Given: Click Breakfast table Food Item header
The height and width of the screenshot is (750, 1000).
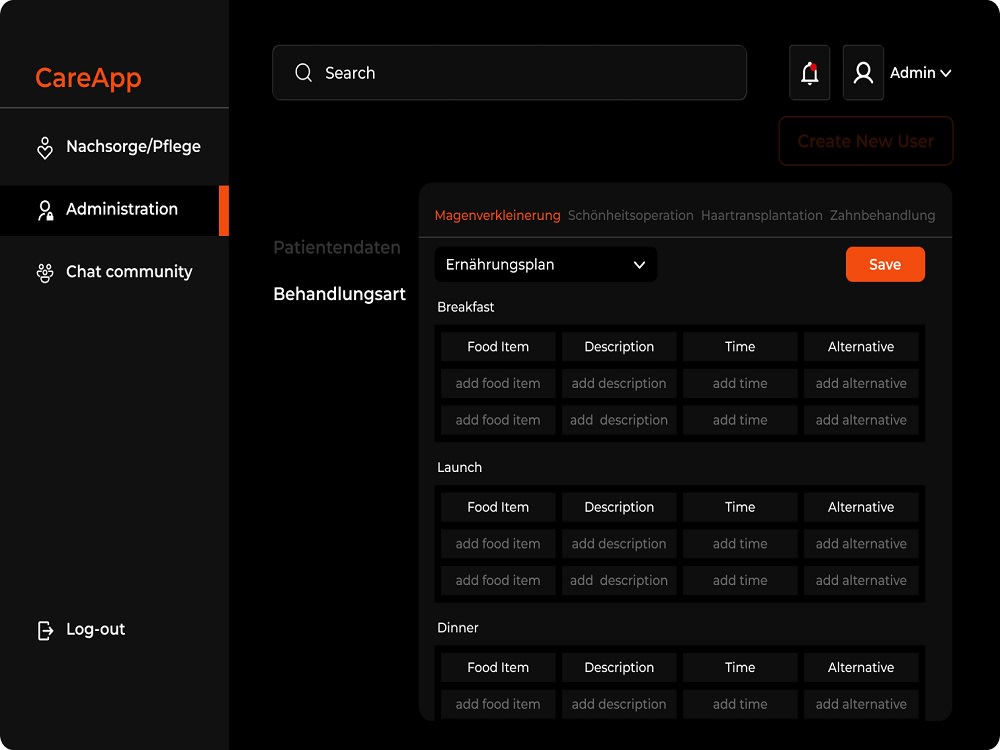Looking at the screenshot, I should (498, 347).
